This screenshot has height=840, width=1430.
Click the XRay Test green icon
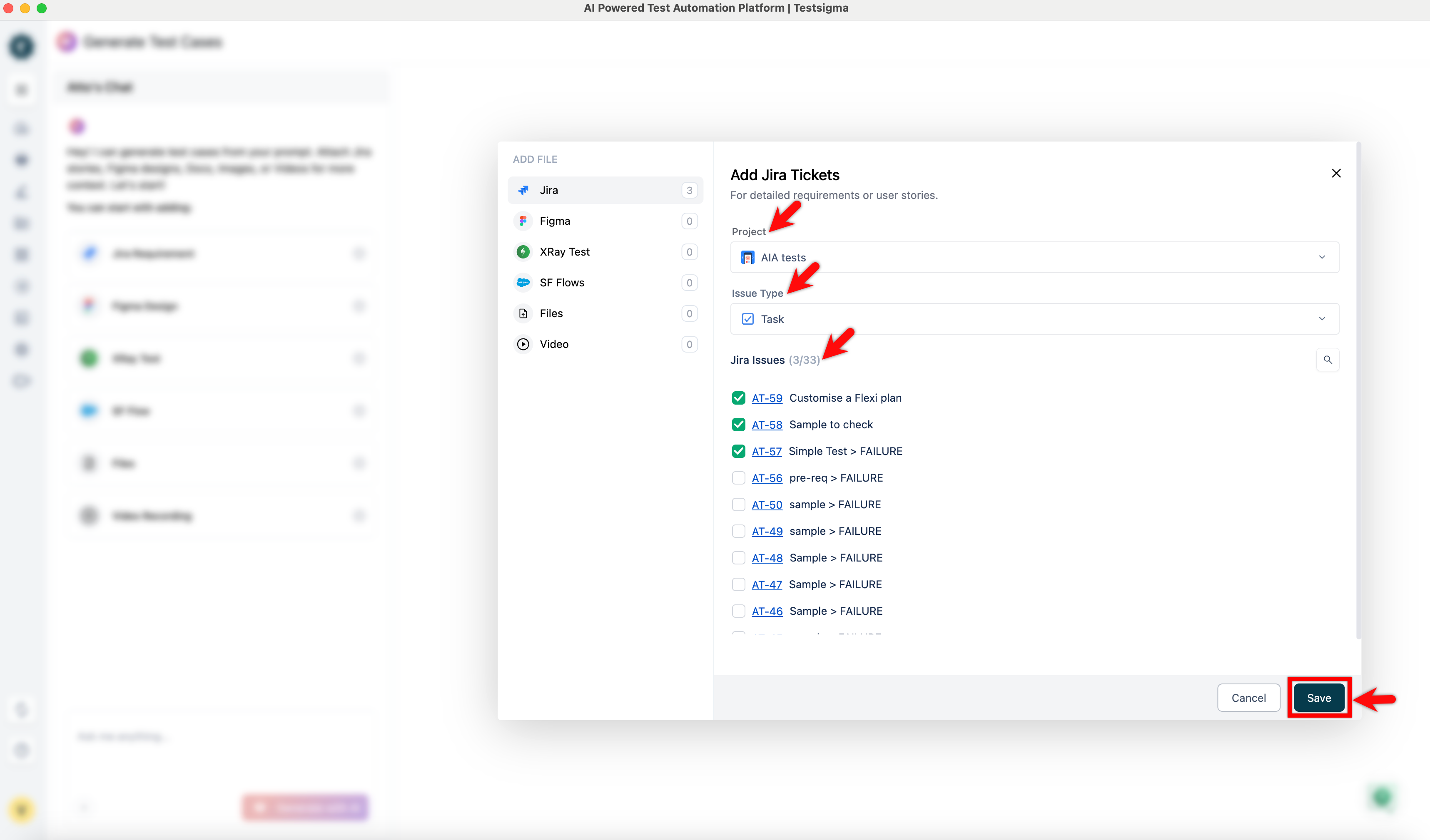[x=523, y=252]
